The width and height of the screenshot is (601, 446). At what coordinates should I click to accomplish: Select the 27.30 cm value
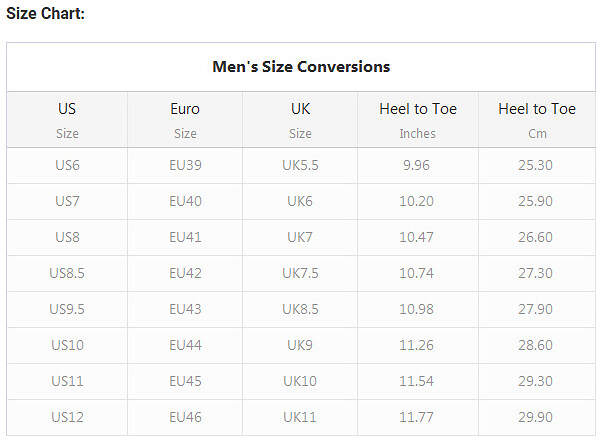click(x=537, y=273)
